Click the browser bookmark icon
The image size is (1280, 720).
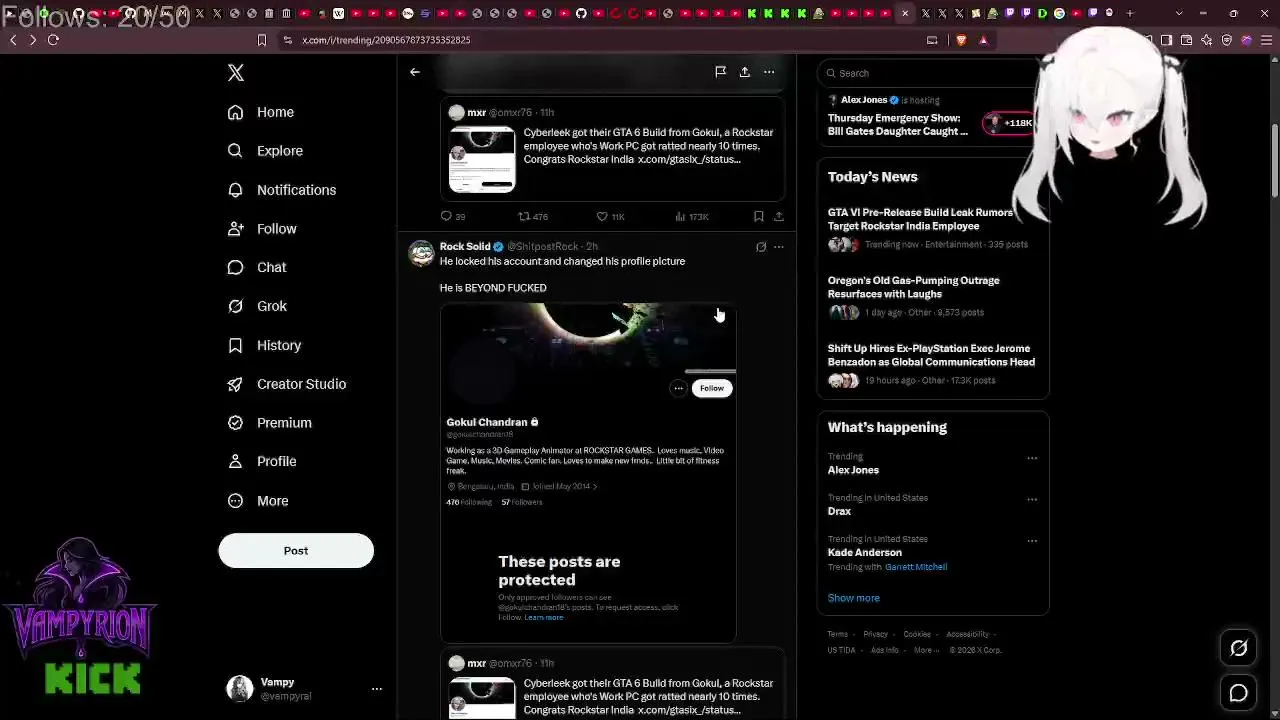pos(262,40)
